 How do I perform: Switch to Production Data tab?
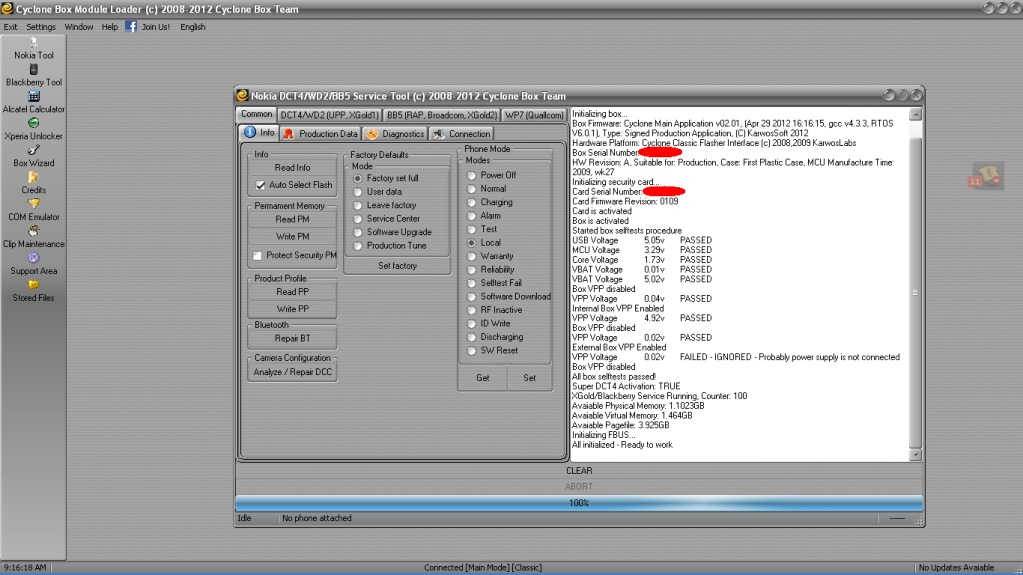(321, 133)
